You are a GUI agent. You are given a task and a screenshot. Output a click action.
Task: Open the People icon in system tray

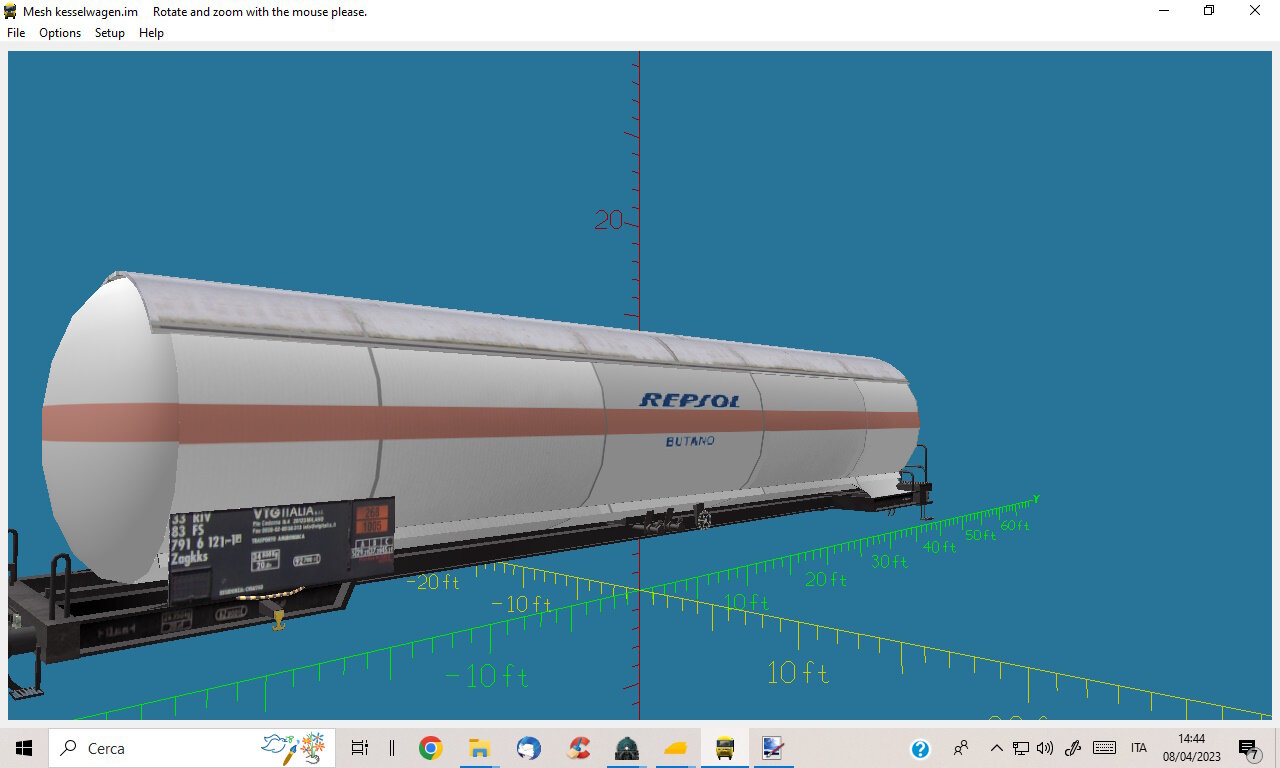(x=961, y=748)
